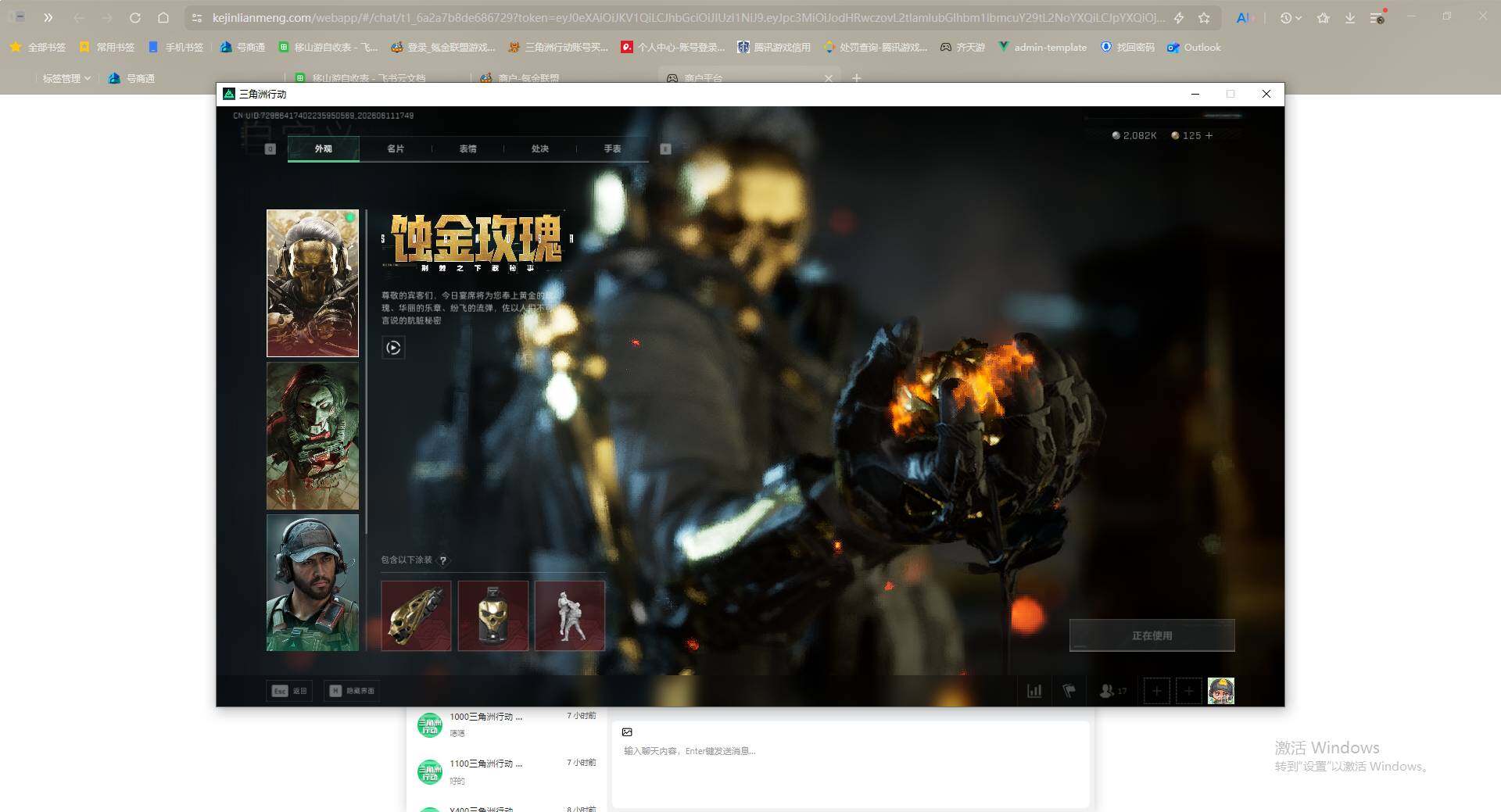
Task: Open the 手表 tab
Action: click(612, 148)
